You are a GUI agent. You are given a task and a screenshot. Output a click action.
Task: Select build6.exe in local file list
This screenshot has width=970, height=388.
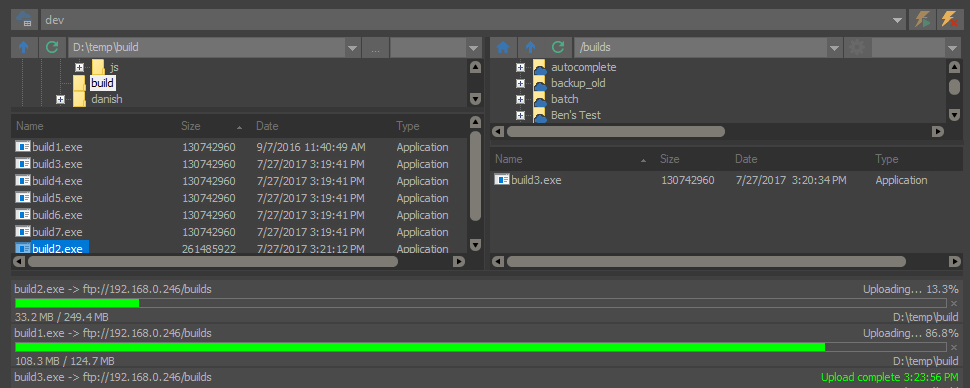tap(57, 215)
